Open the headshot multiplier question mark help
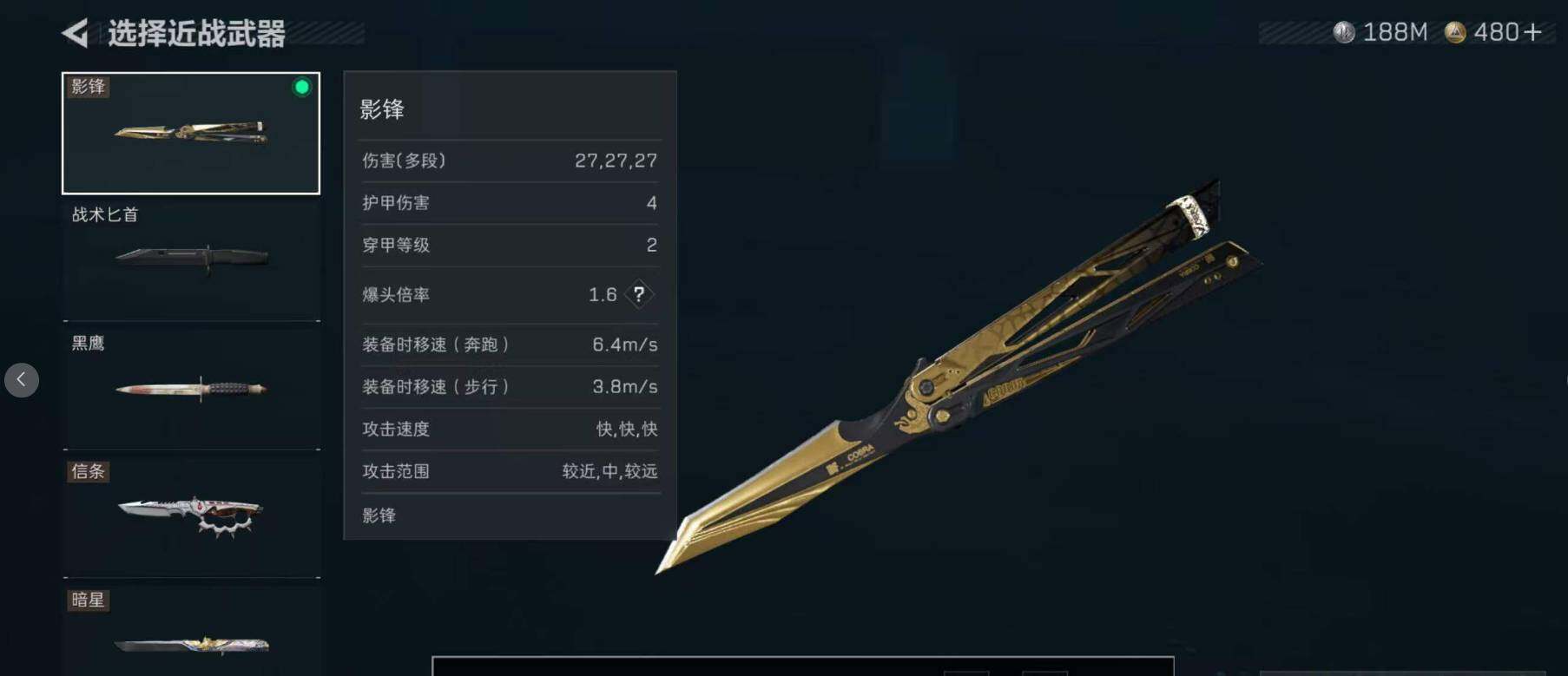The height and width of the screenshot is (676, 1568). tap(639, 294)
